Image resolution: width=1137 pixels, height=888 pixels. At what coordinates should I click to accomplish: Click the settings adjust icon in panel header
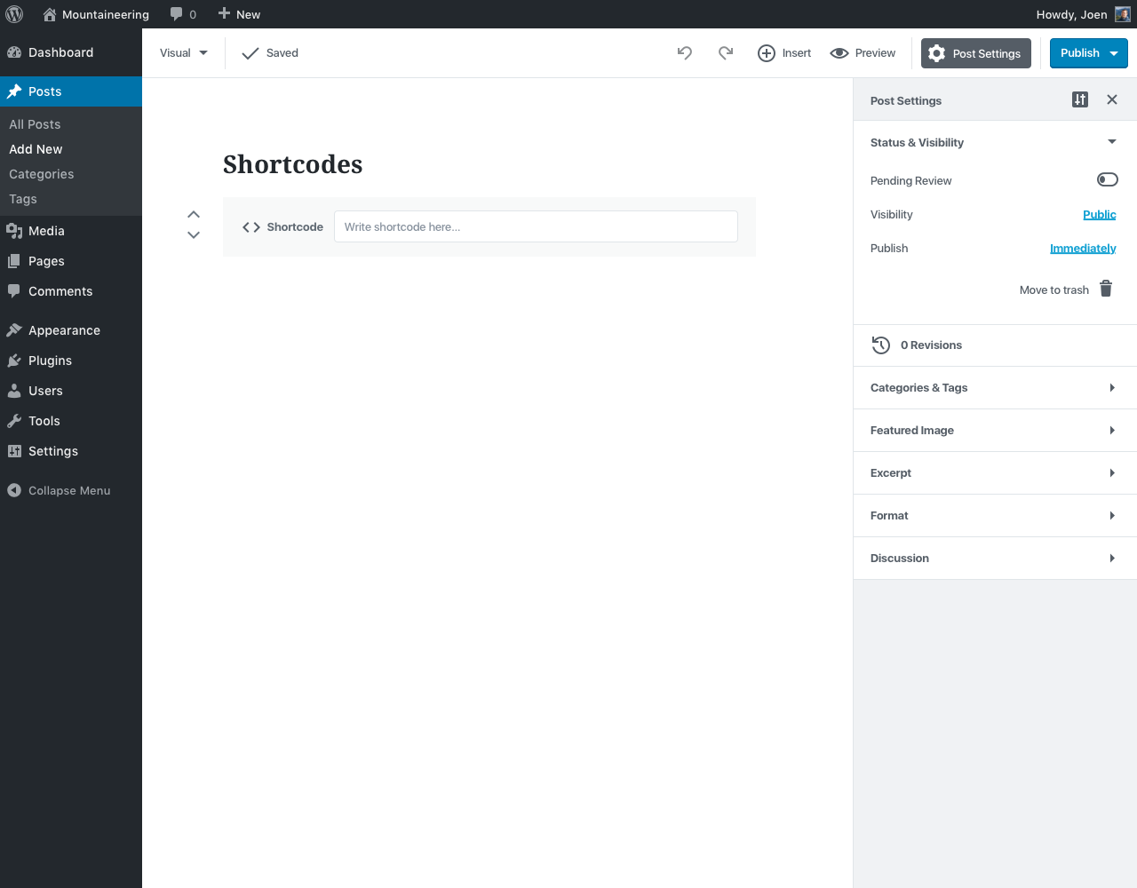coord(1080,100)
